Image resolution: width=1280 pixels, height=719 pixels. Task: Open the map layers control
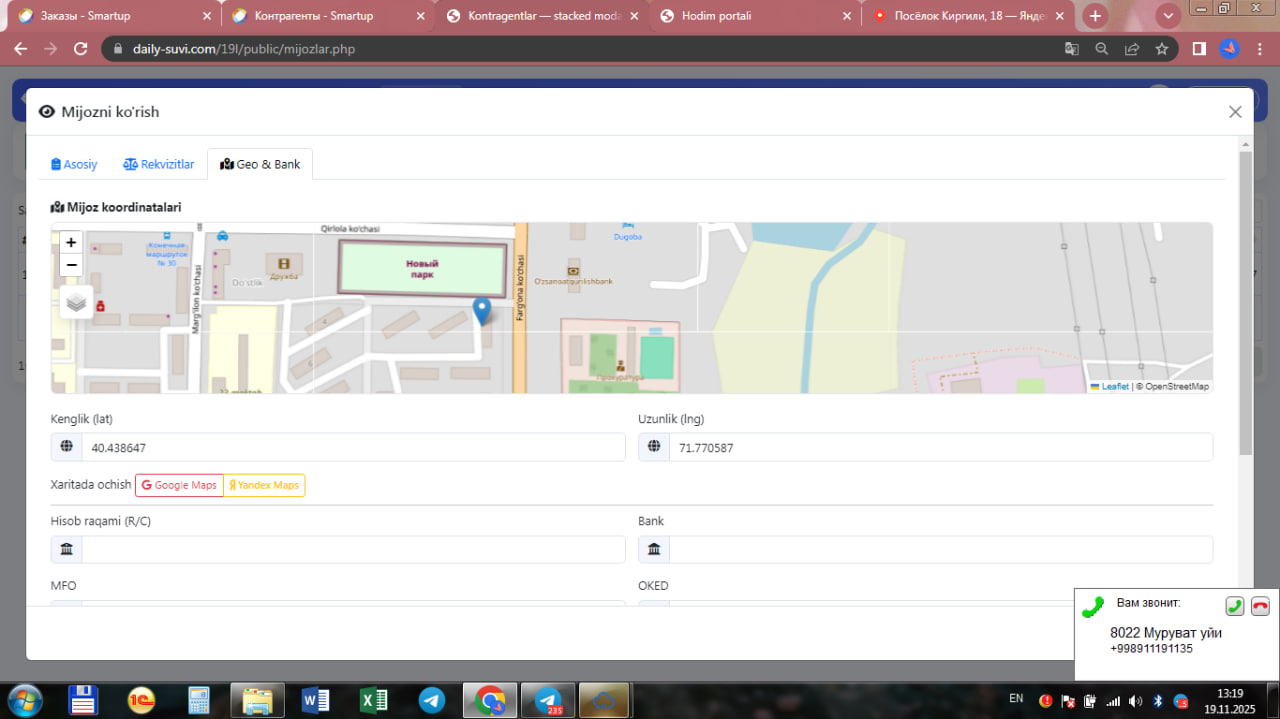(x=77, y=302)
